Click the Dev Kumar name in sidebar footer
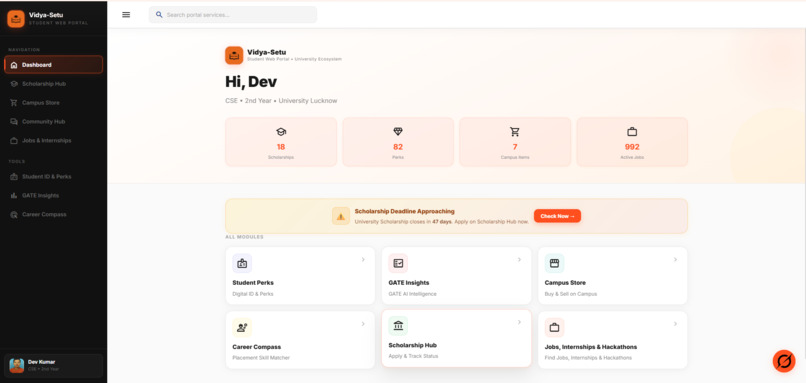806x383 pixels. pos(42,362)
